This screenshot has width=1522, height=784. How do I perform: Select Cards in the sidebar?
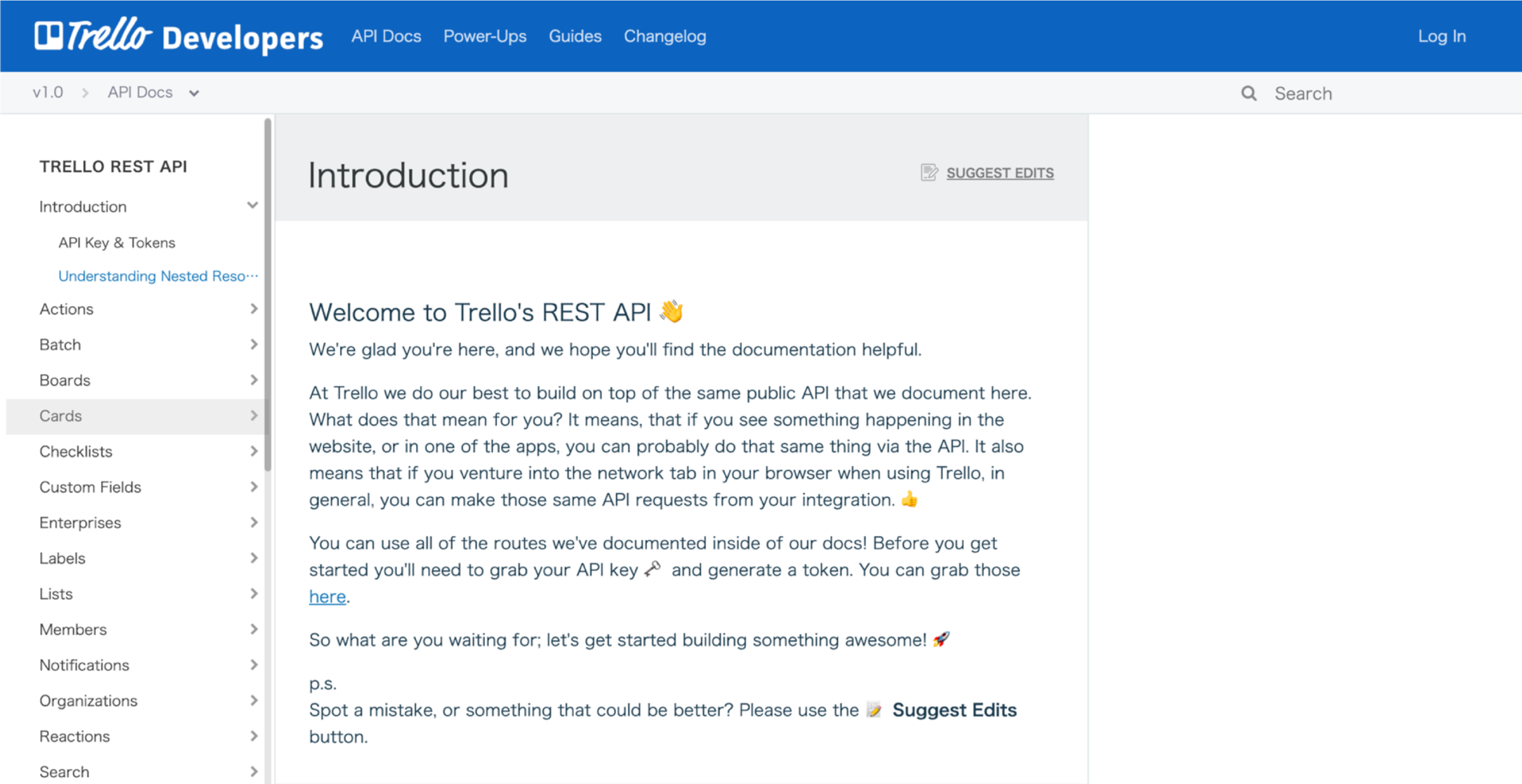pos(60,415)
